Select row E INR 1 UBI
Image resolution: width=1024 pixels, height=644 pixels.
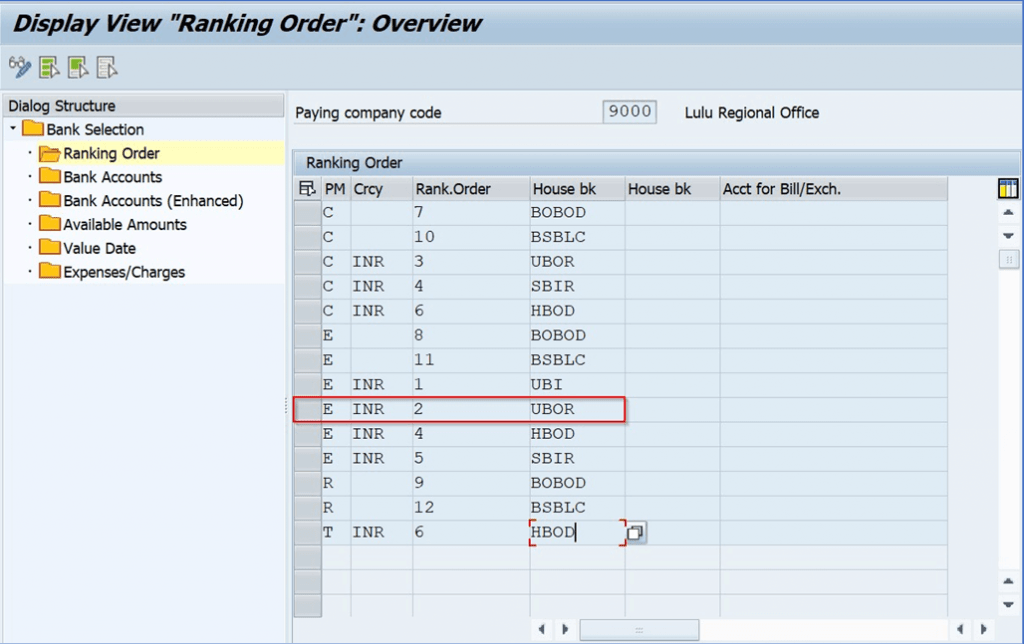pos(307,385)
